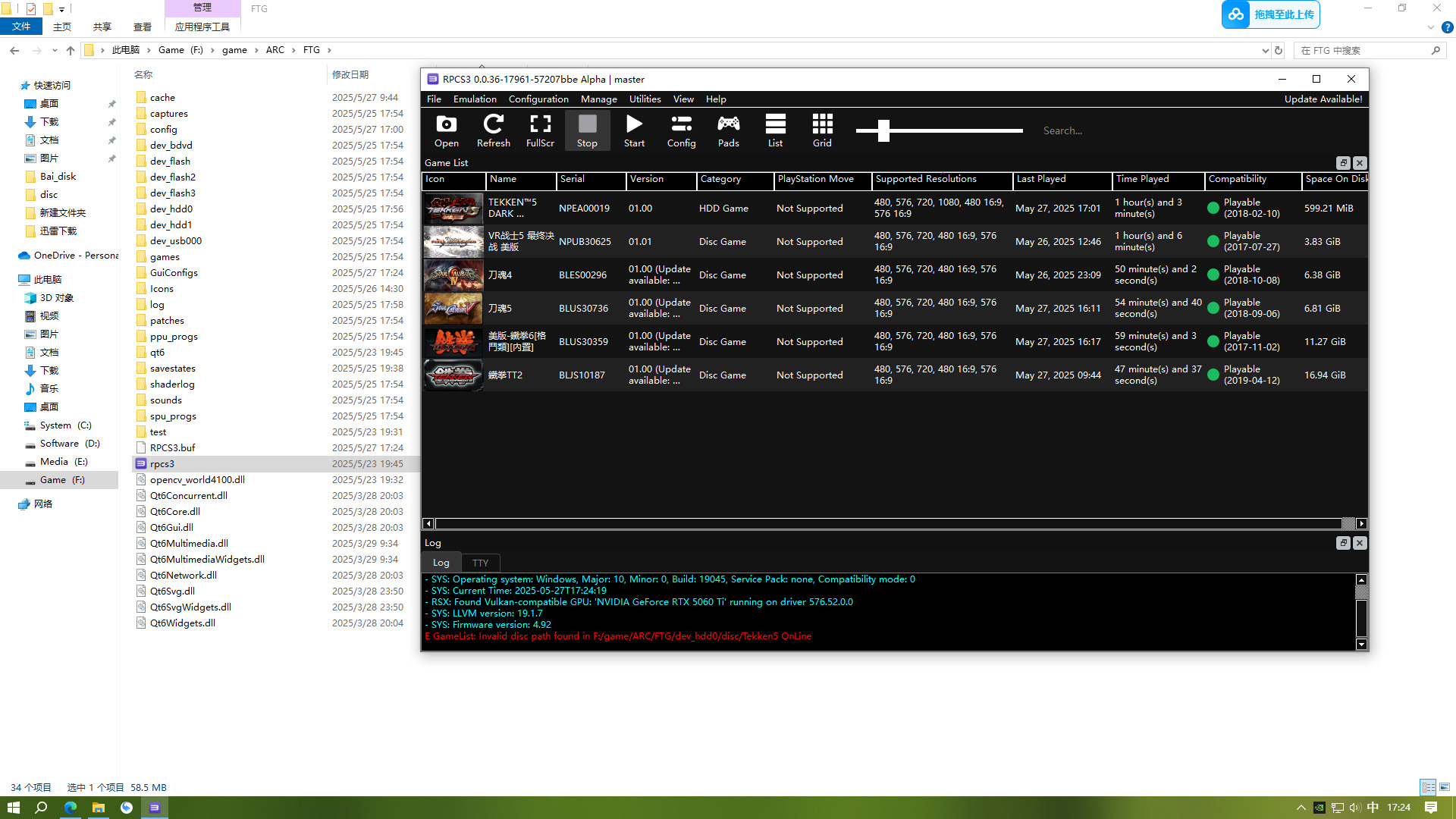
Task: Open Microsoft Edge from taskbar
Action: (70, 808)
